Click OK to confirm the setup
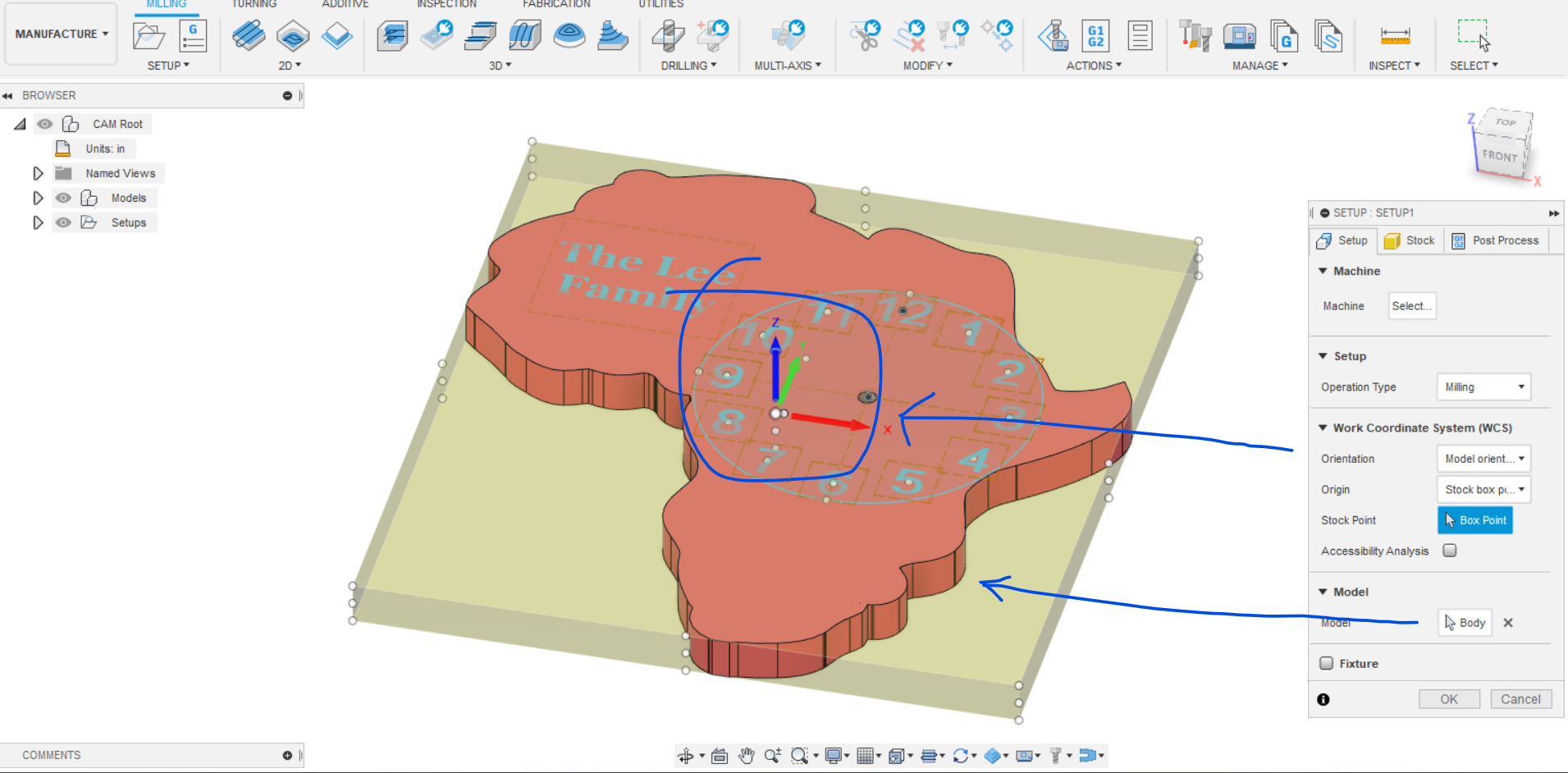This screenshot has width=1568, height=773. pos(1449,699)
